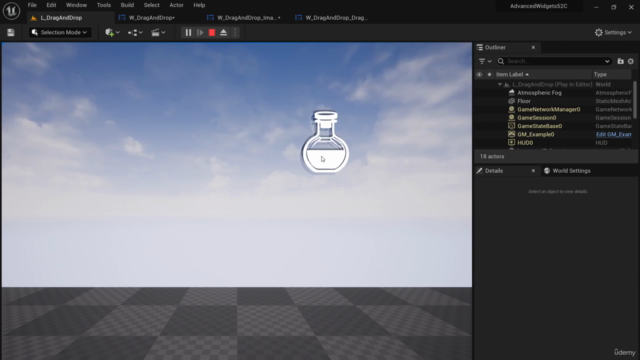Select GameNetworkManager0 actor
Image resolution: width=640 pixels, height=360 pixels.
click(549, 109)
